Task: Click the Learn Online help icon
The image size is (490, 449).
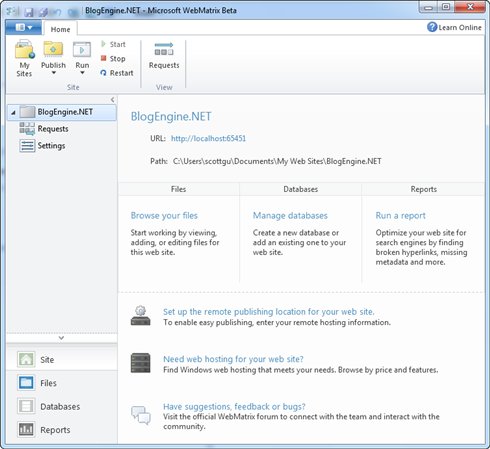Action: point(432,27)
